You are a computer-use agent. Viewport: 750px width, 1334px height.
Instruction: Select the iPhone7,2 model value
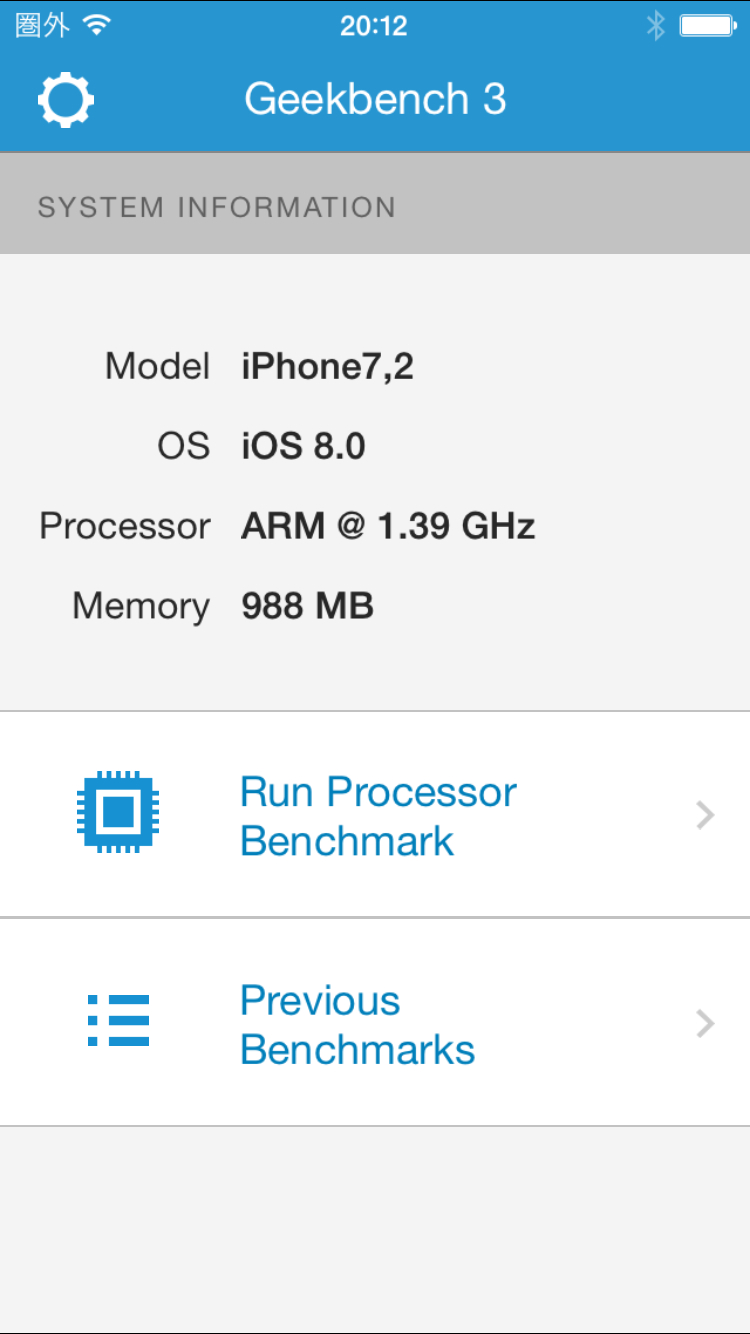[327, 367]
